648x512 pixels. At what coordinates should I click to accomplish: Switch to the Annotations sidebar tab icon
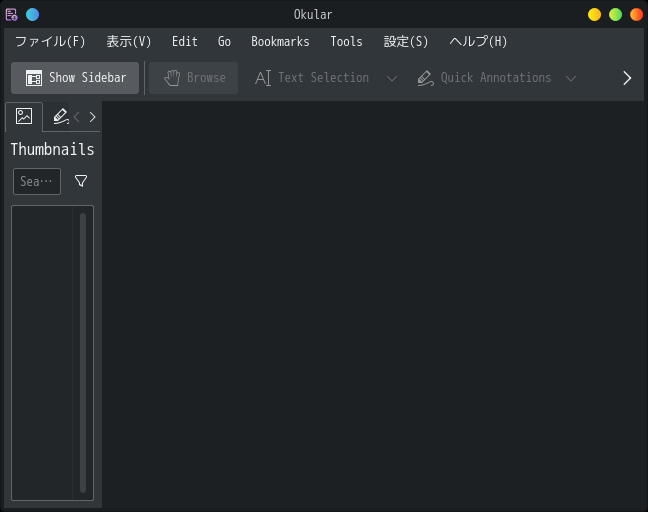pos(60,117)
